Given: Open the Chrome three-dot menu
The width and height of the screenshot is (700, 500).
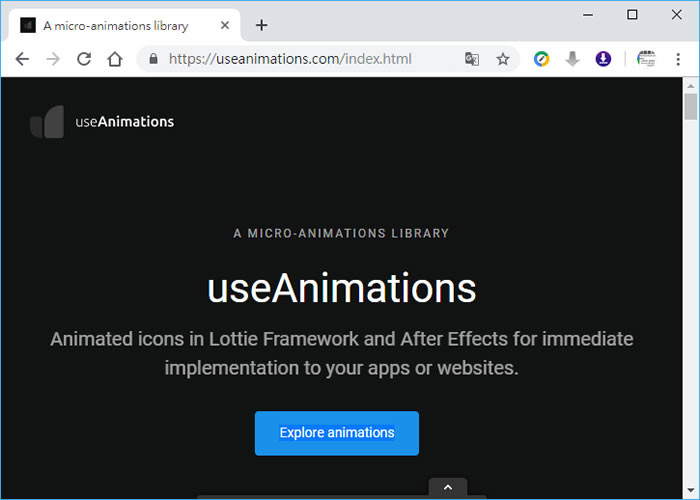Looking at the screenshot, I should 679,59.
